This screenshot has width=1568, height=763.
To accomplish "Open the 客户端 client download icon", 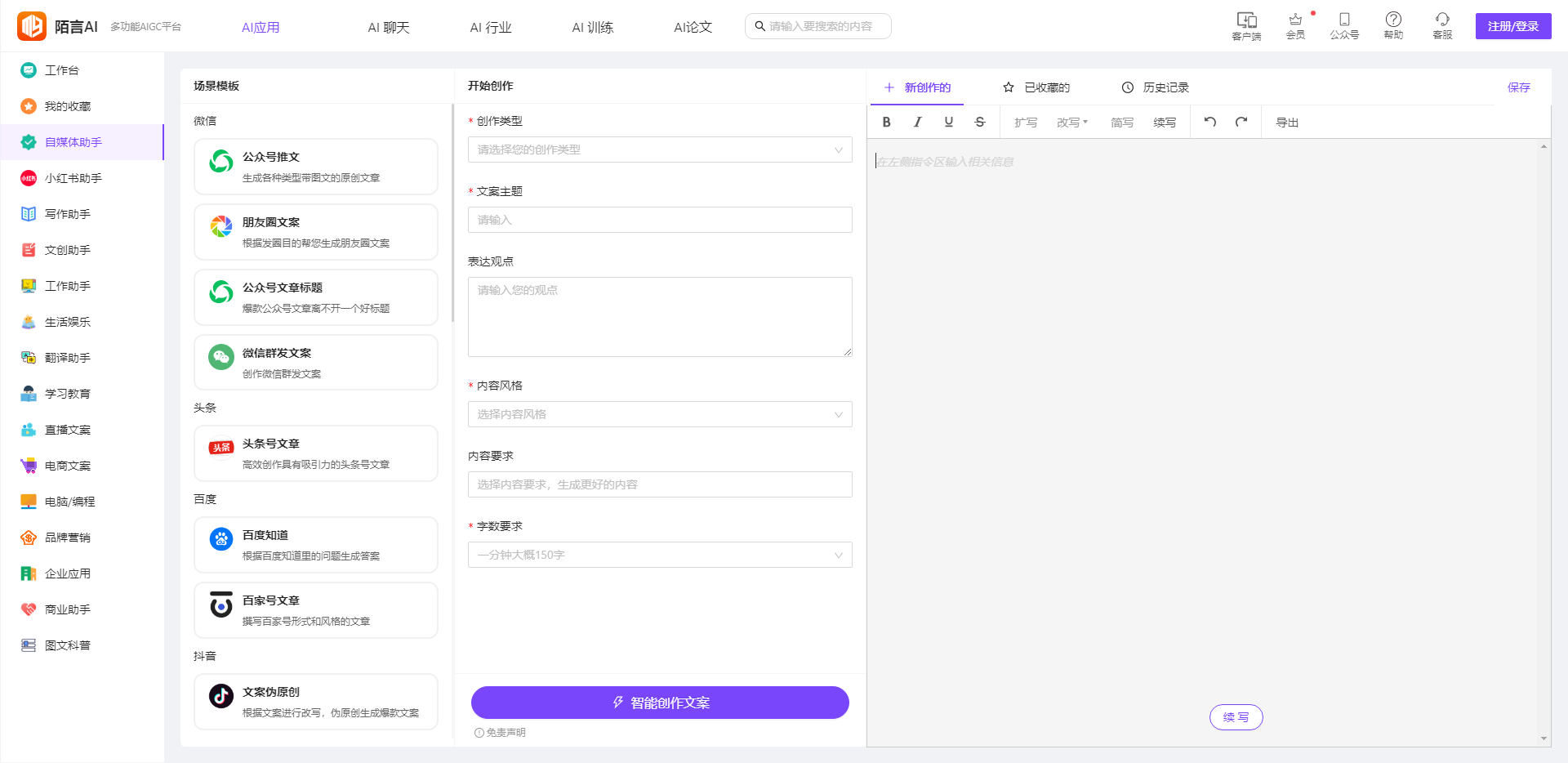I will tap(1246, 25).
